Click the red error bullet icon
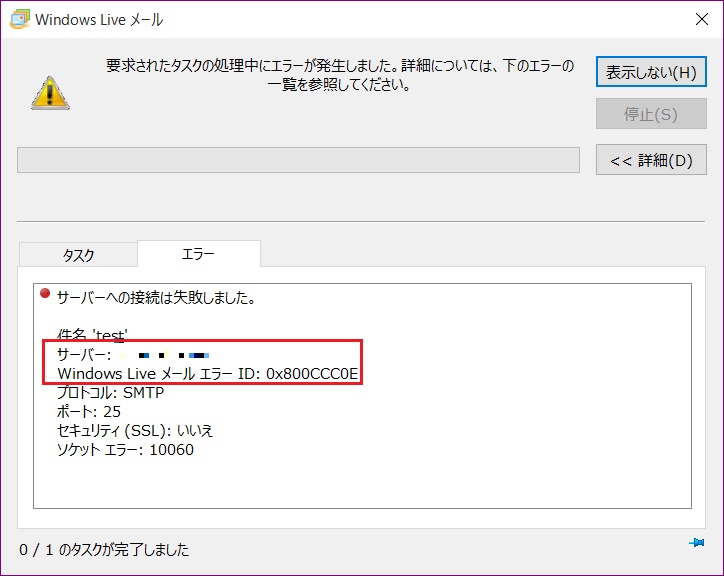Viewport: 724px width, 576px height. (x=45, y=295)
